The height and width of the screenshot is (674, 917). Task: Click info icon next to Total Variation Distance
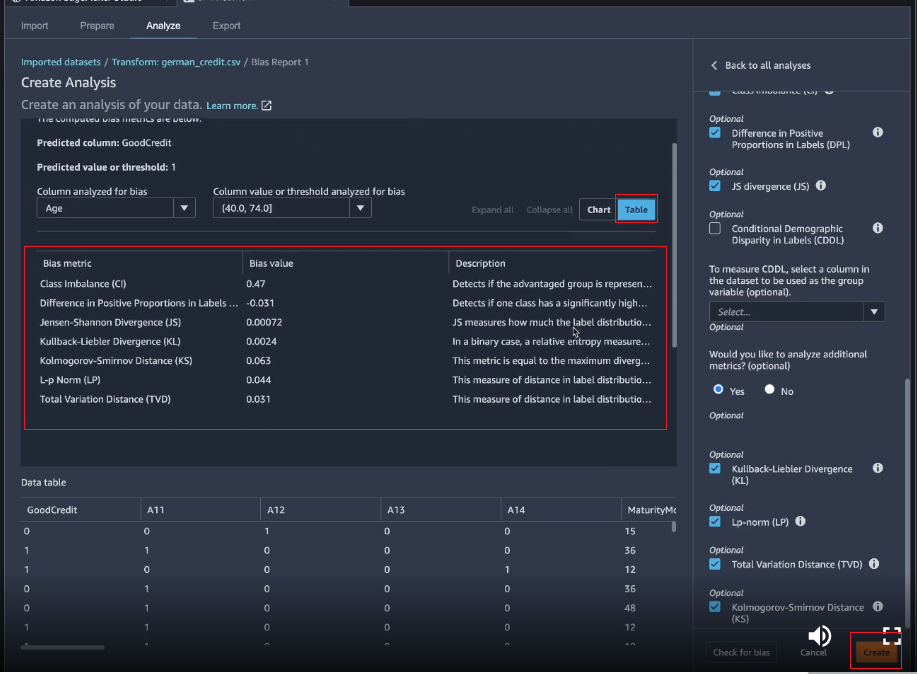tap(873, 564)
